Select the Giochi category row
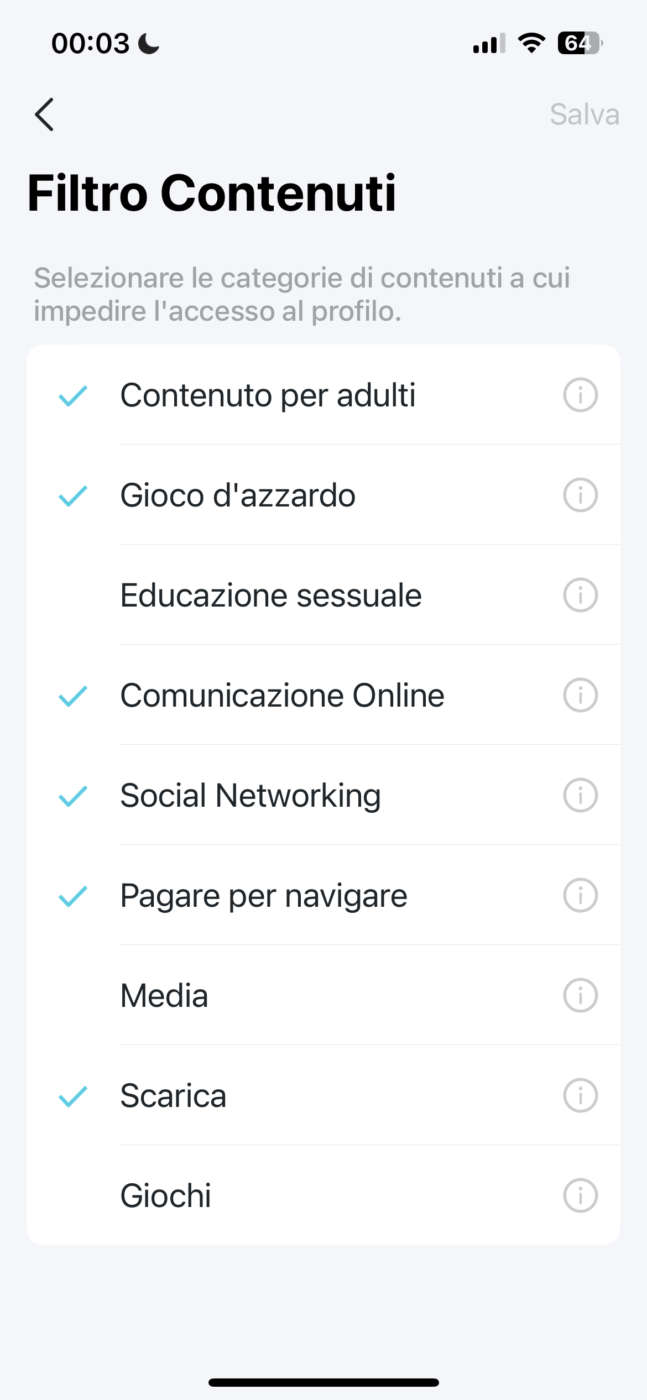Screen dimensions: 647x1400 [x=166, y=1196]
